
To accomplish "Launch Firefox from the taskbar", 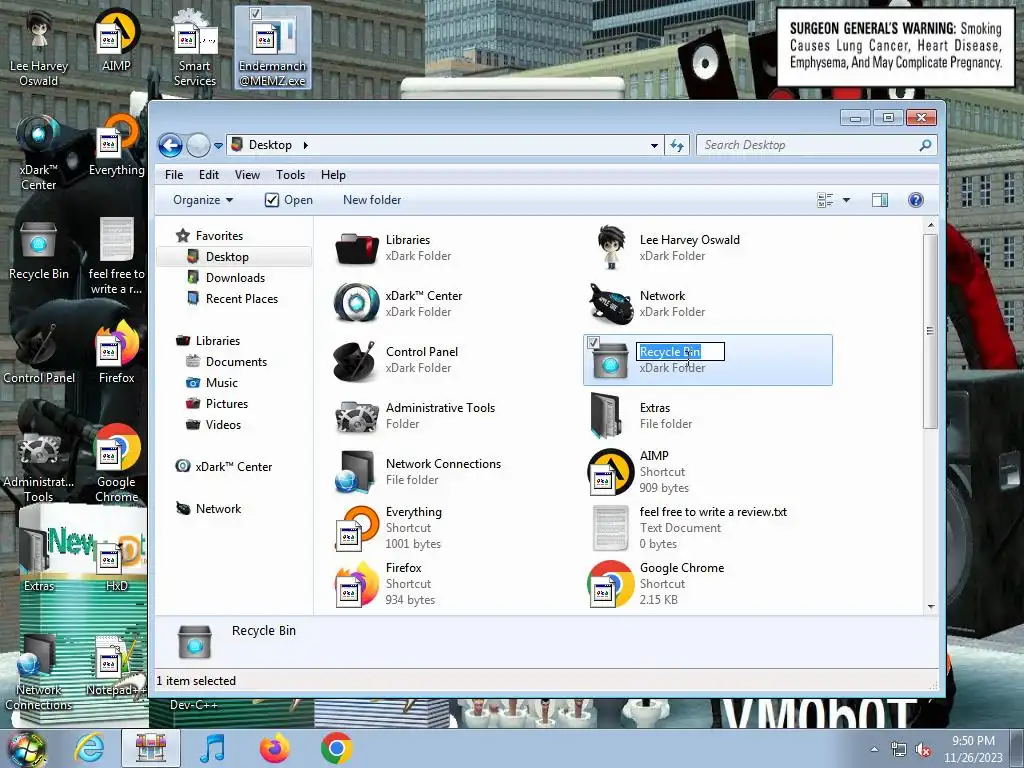I will click(x=274, y=748).
